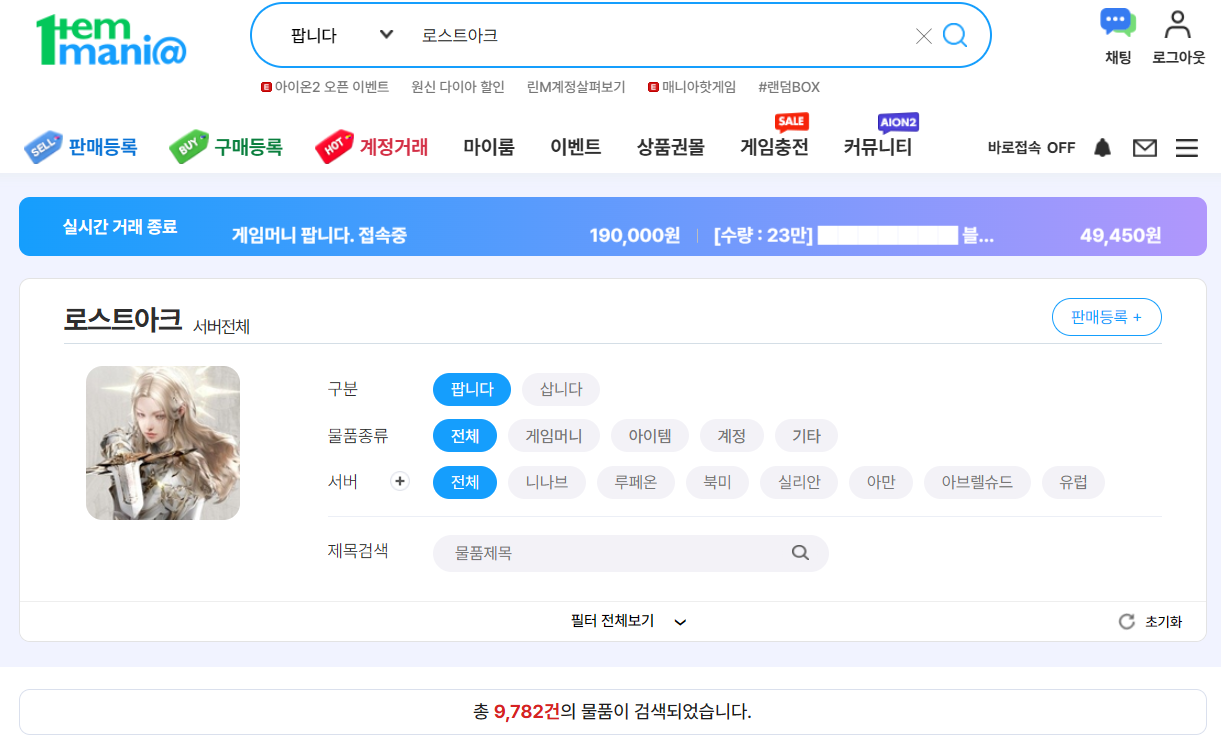The width and height of the screenshot is (1221, 745).
Task: Select 게임머니 item type
Action: 554,436
